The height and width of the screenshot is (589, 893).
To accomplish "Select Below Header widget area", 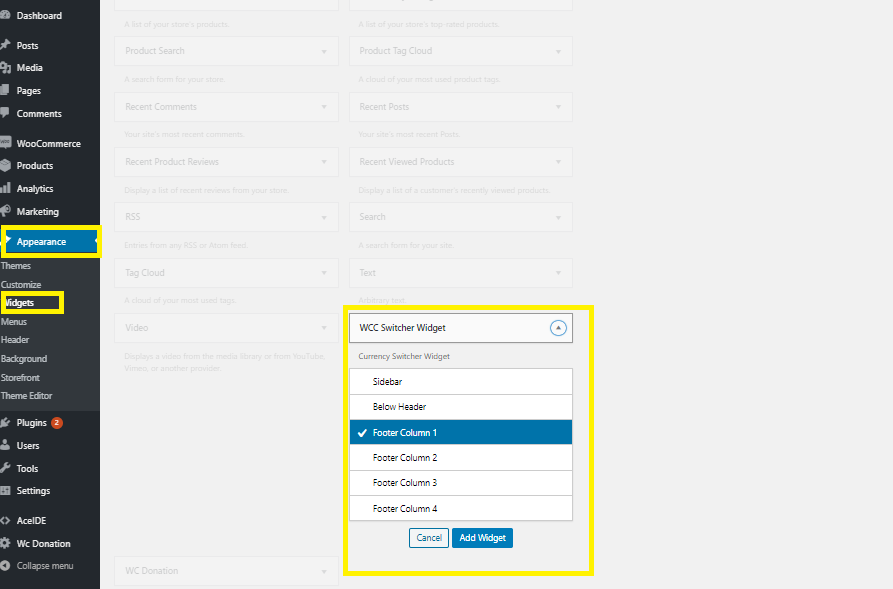I will coord(460,406).
